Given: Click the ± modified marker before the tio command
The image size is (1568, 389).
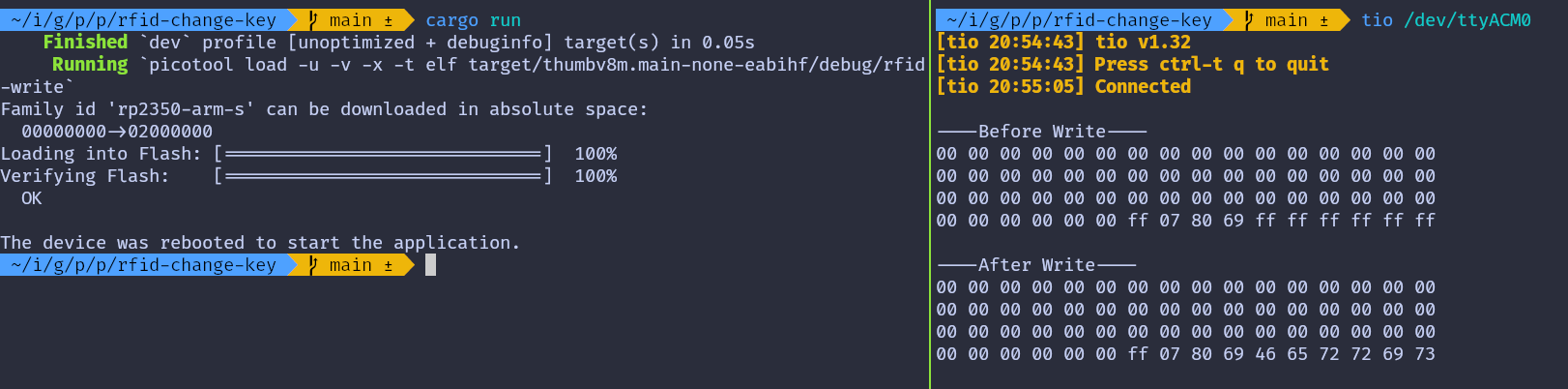Looking at the screenshot, I should [1324, 20].
